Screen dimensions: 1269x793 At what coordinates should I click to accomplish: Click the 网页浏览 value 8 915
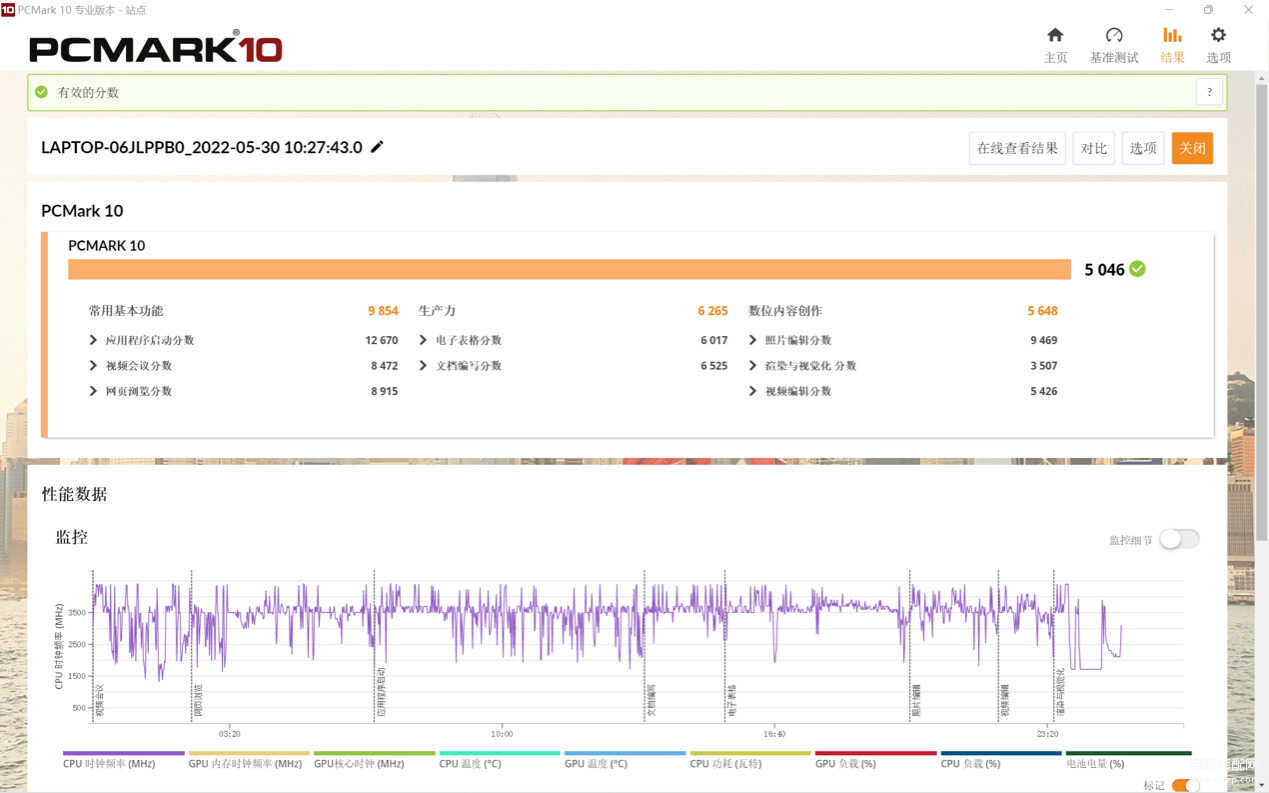pyautogui.click(x=384, y=391)
